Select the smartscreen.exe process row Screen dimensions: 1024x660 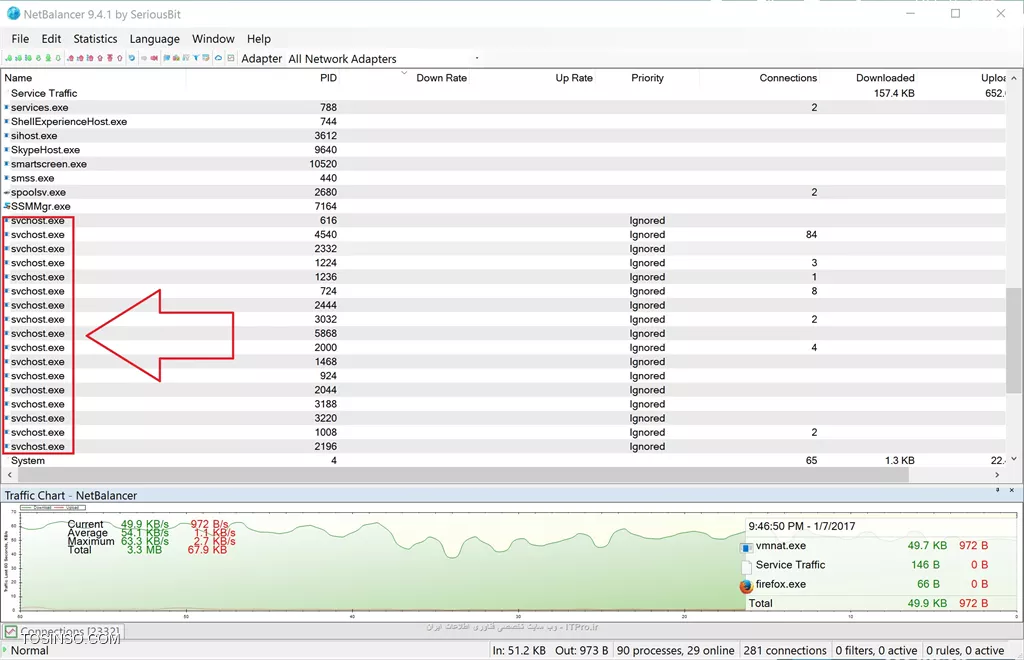click(x=503, y=164)
